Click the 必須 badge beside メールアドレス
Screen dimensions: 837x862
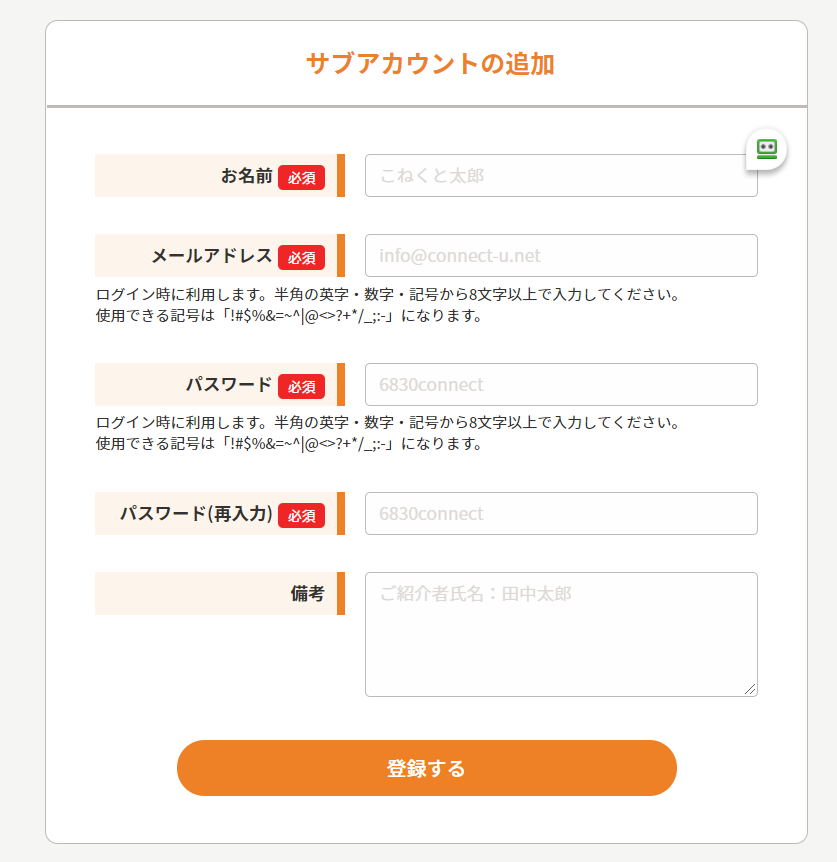[x=301, y=257]
